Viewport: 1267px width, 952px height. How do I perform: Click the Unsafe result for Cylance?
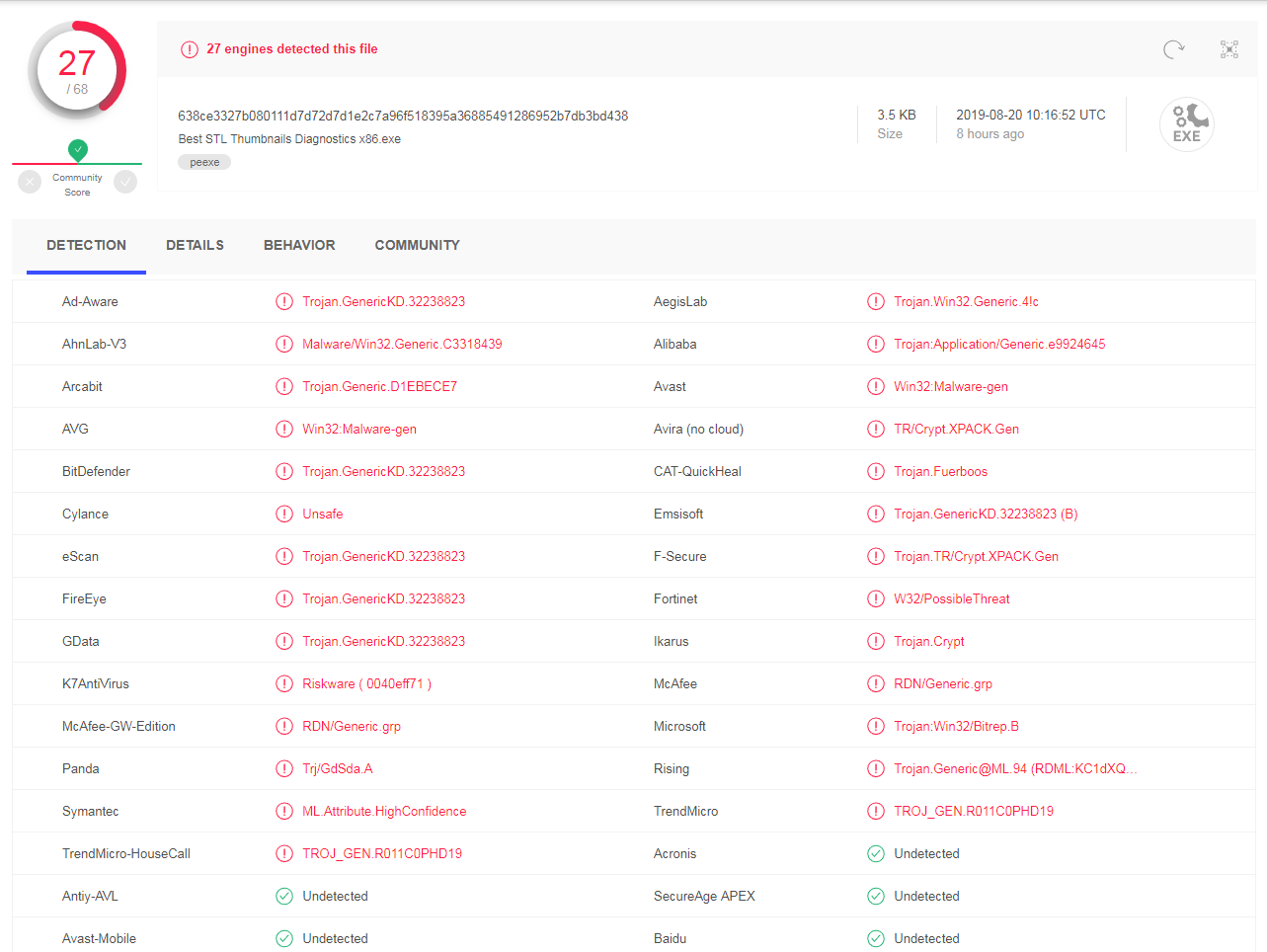(323, 515)
